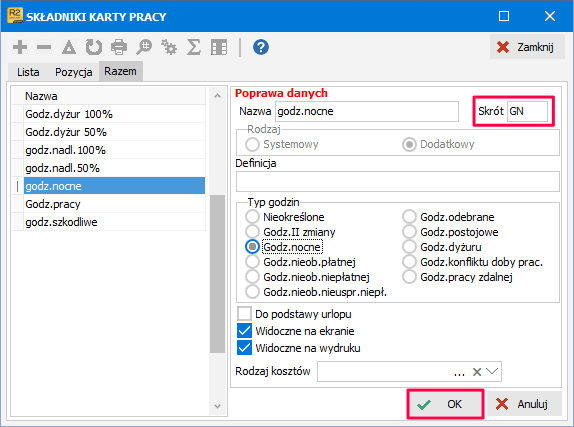This screenshot has width=574, height=427.
Task: Expand the Rodzaj kosztów dropdown arrow
Action: point(492,372)
